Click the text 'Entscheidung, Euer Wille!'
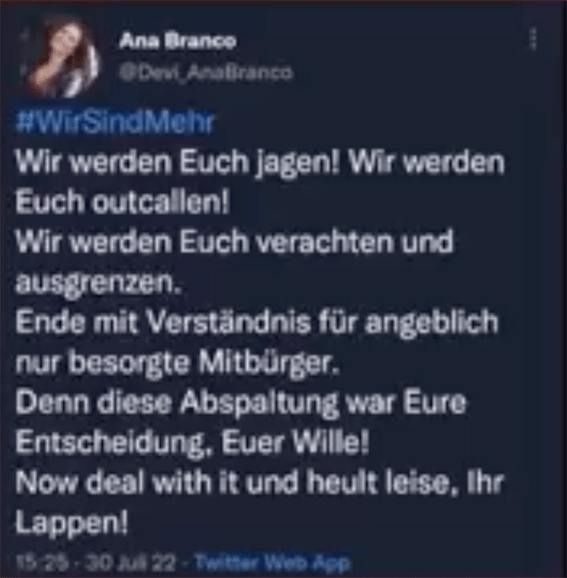 (x=192, y=443)
